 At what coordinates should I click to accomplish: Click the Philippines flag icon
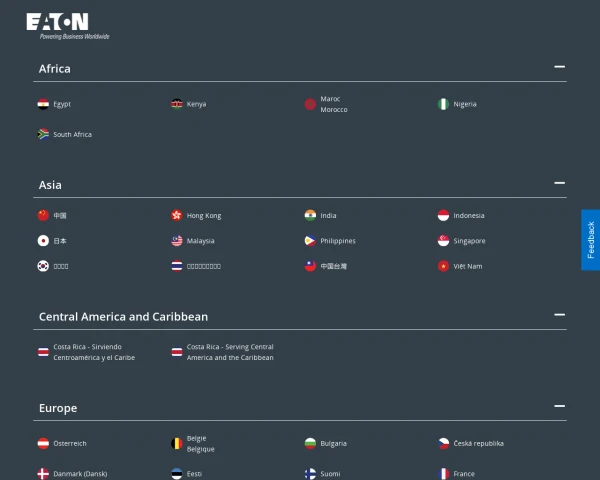point(310,241)
